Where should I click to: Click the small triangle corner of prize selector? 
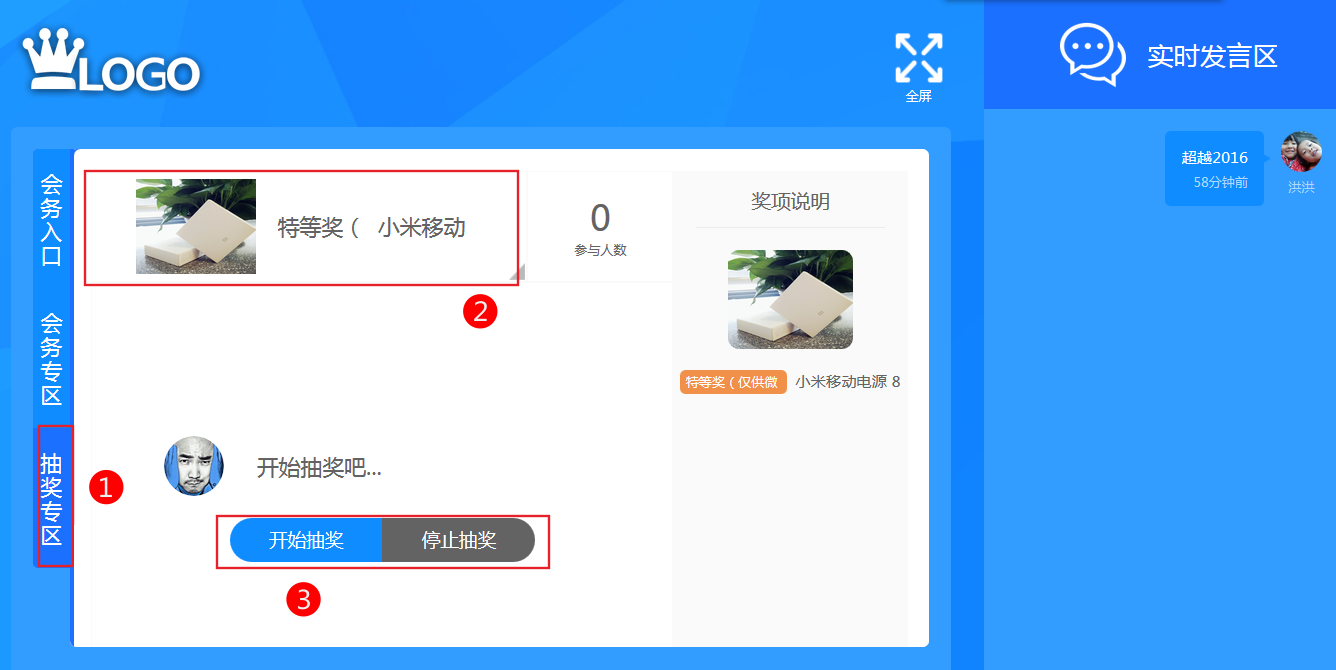click(516, 272)
